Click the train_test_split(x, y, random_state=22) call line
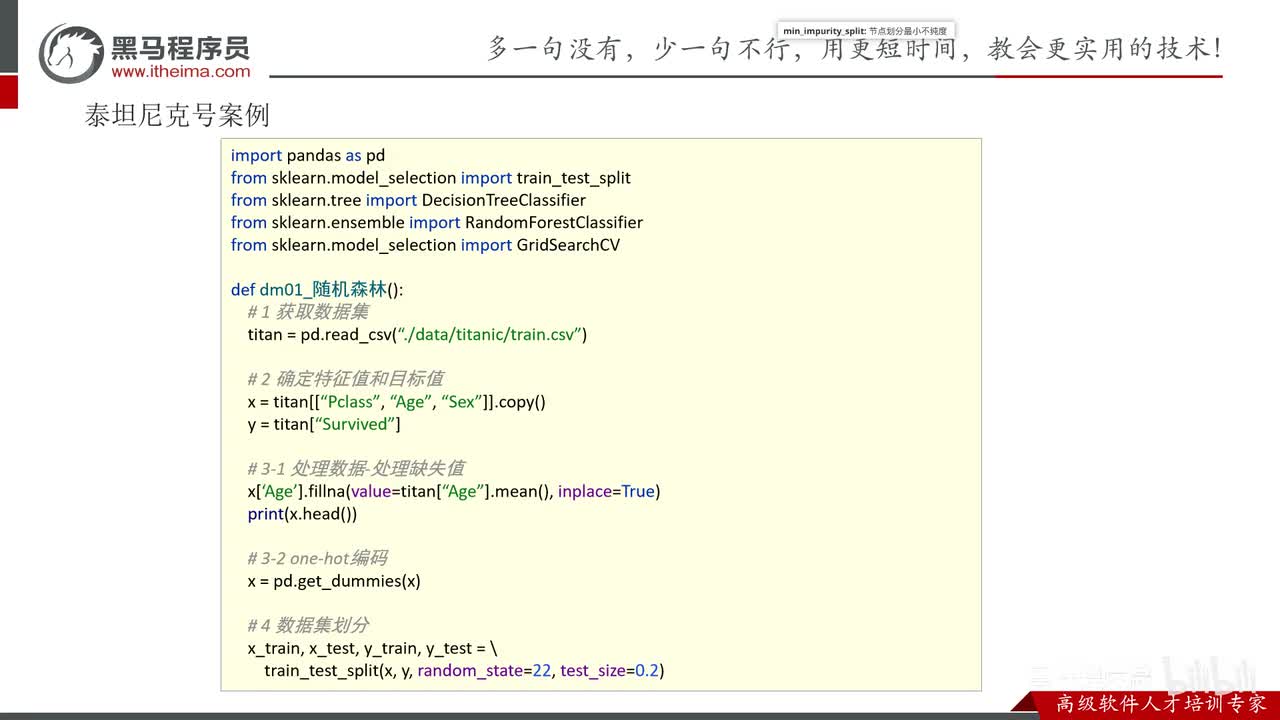Screen dimensions: 1280x720 (464, 670)
